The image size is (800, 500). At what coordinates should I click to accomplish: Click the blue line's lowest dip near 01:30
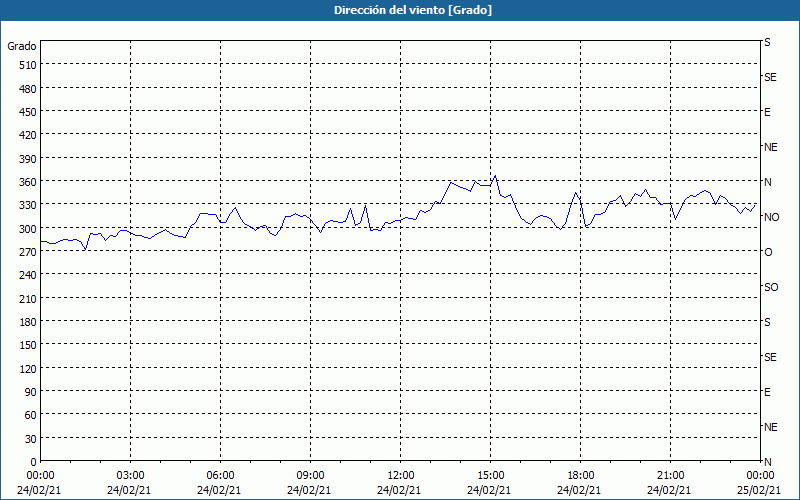coord(85,249)
